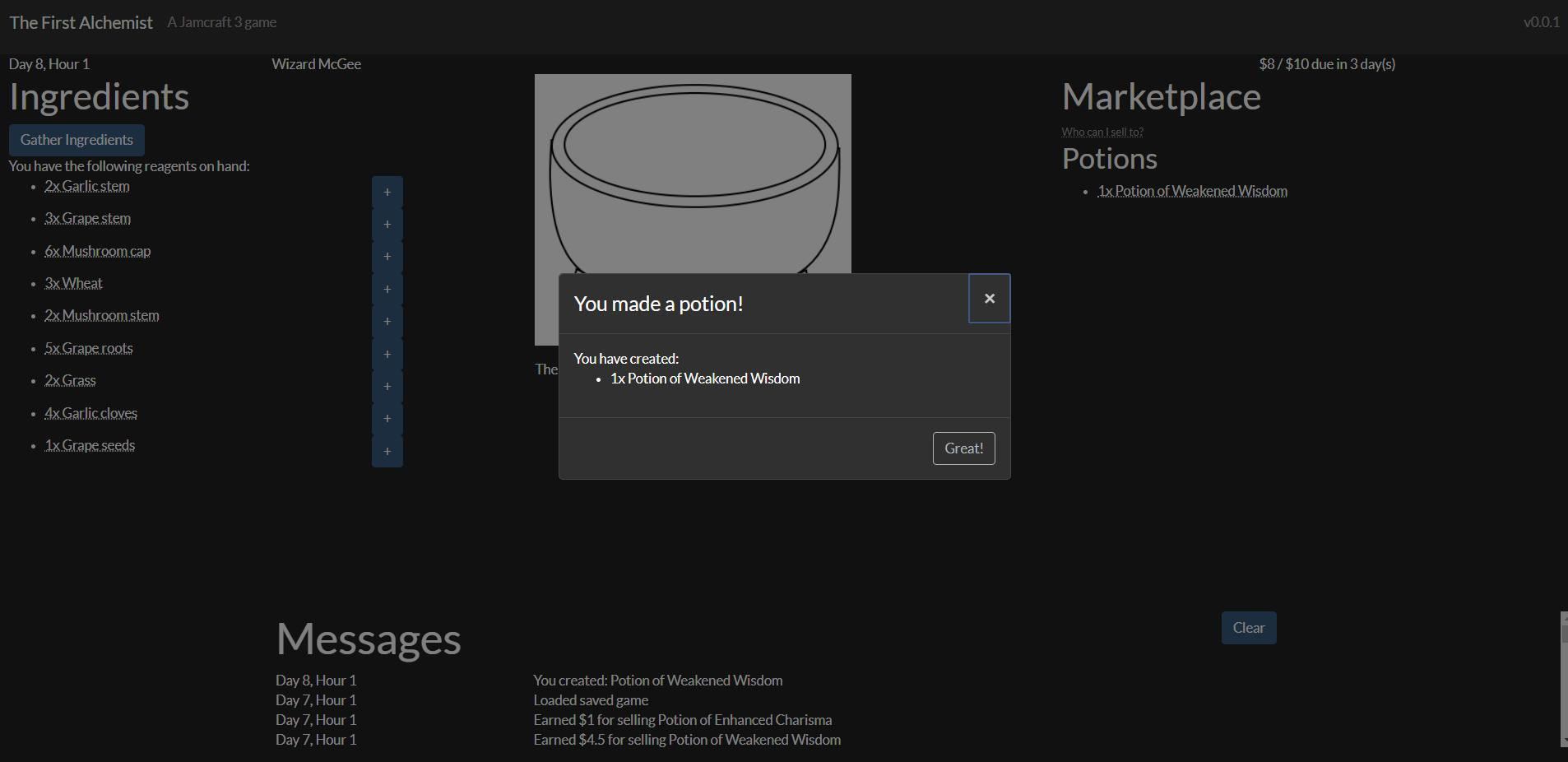
Task: Click 'Earned $4.5 for selling Potion' message
Action: [687, 740]
